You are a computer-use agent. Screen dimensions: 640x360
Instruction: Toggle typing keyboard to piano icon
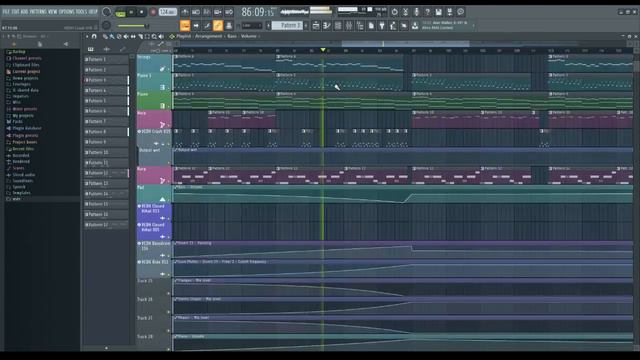click(185, 26)
